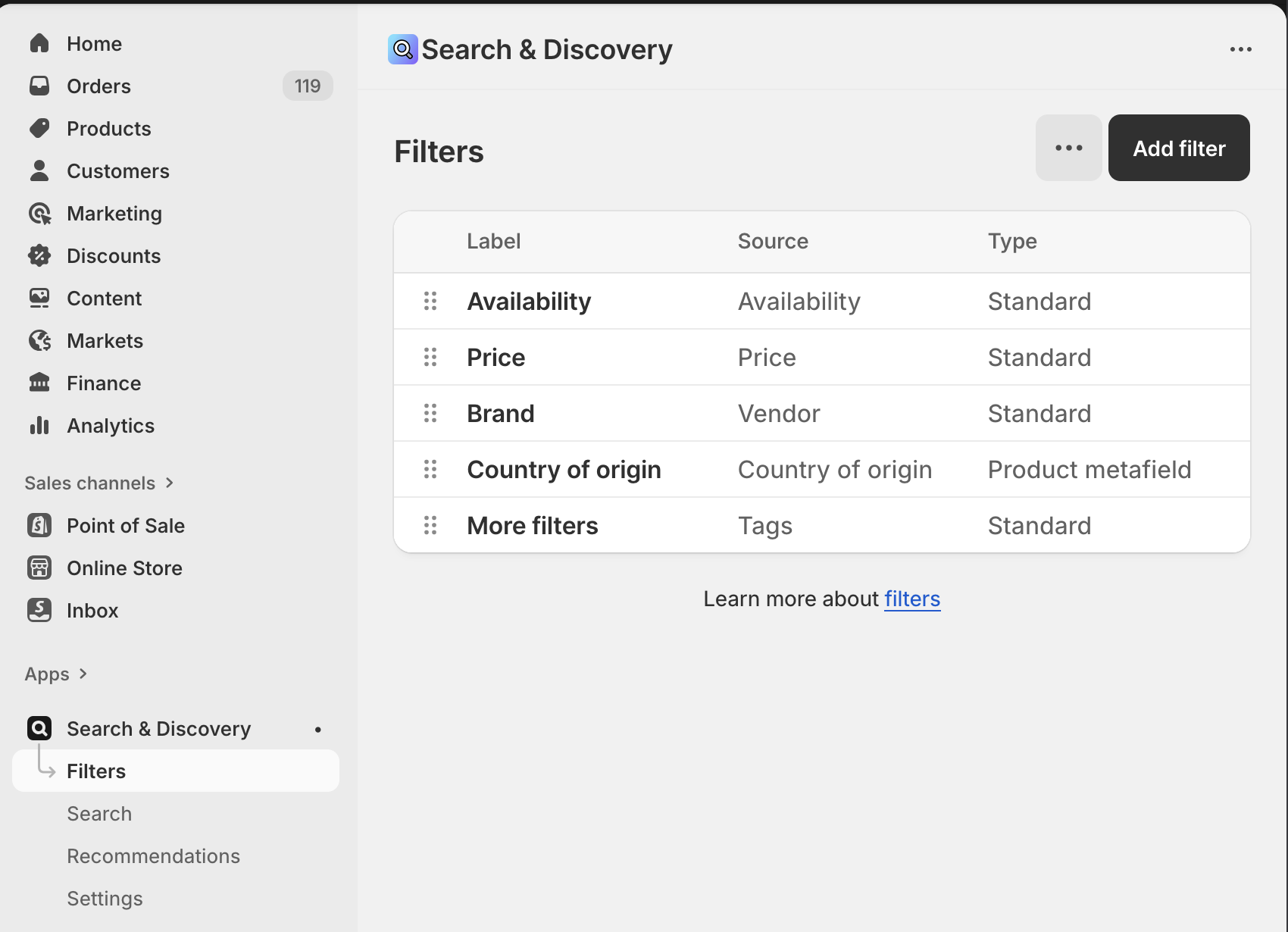This screenshot has height=932, width=1288.
Task: Select the More filters row
Action: click(532, 526)
